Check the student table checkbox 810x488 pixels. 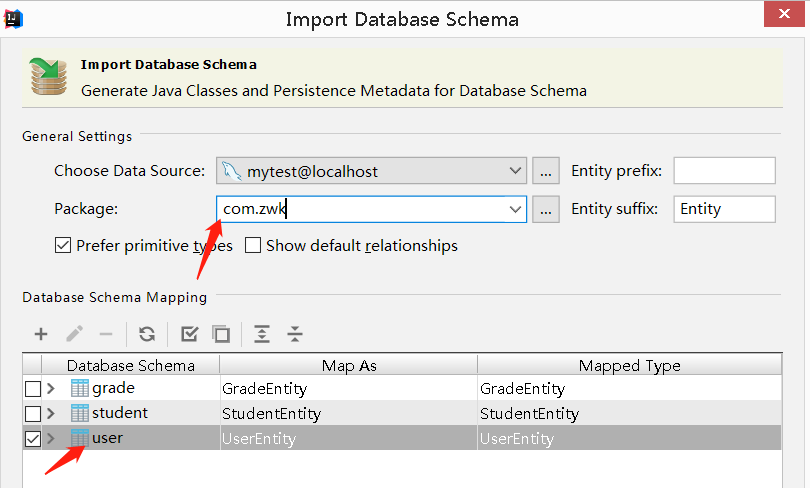click(x=33, y=413)
